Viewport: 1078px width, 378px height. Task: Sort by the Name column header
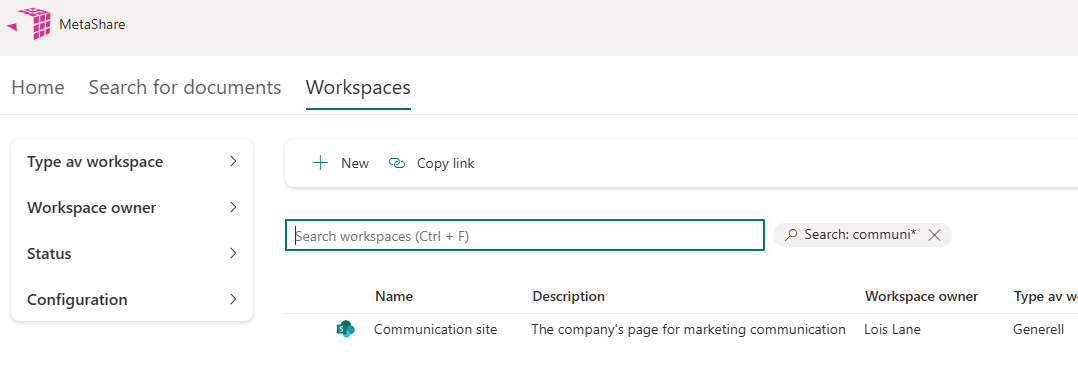click(x=394, y=296)
